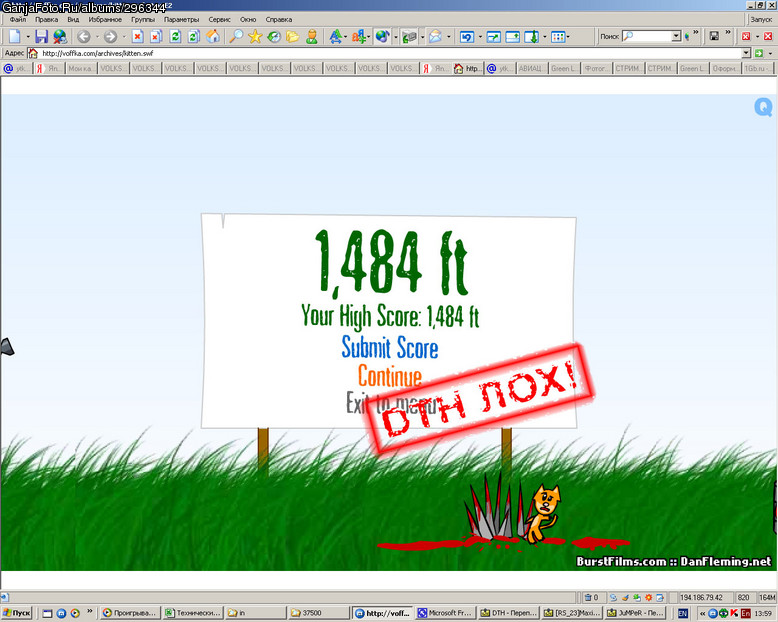
Task: Click the blue undo arrow window icon
Action: point(466,37)
